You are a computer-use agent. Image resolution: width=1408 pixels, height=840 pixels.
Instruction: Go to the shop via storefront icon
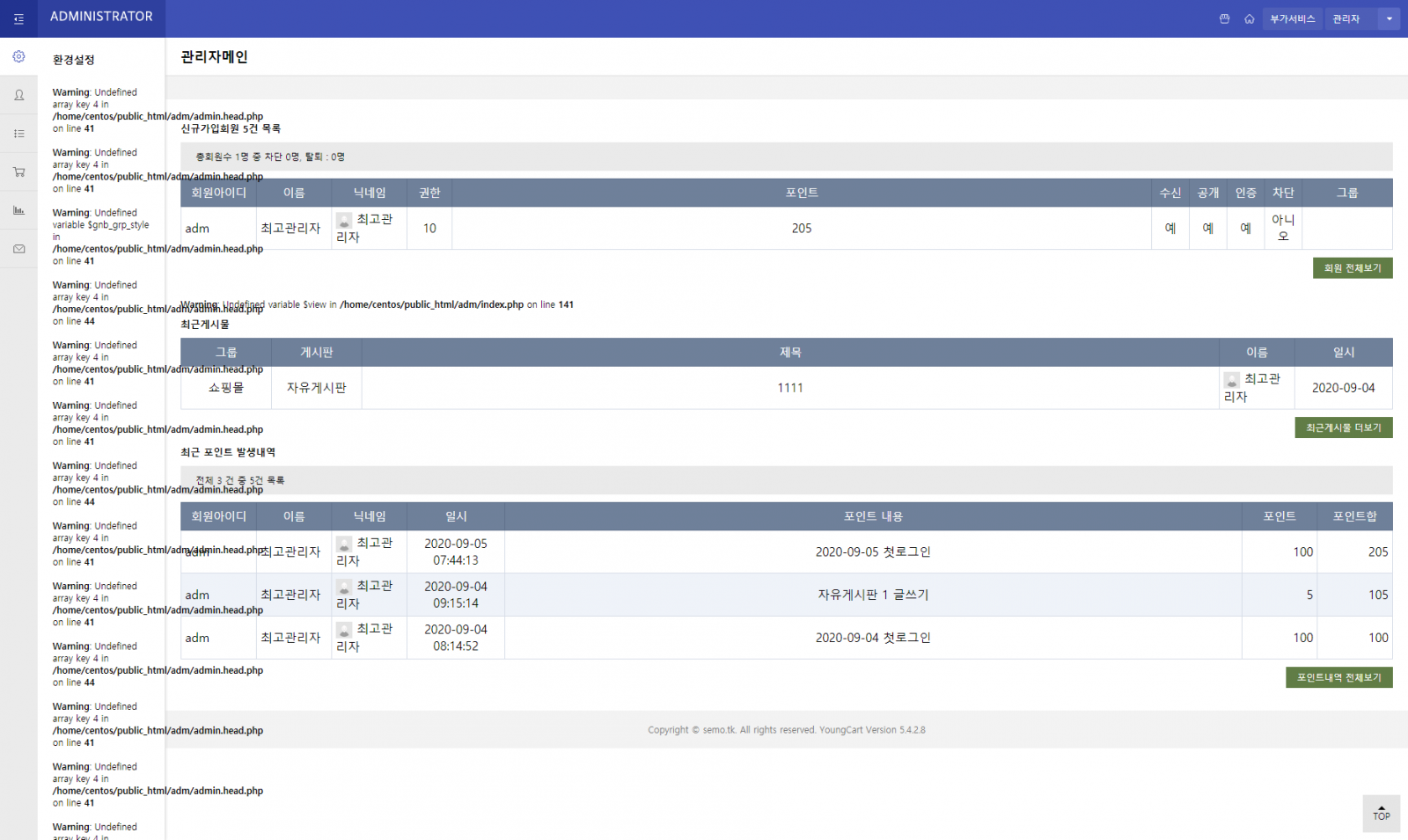tap(1224, 18)
